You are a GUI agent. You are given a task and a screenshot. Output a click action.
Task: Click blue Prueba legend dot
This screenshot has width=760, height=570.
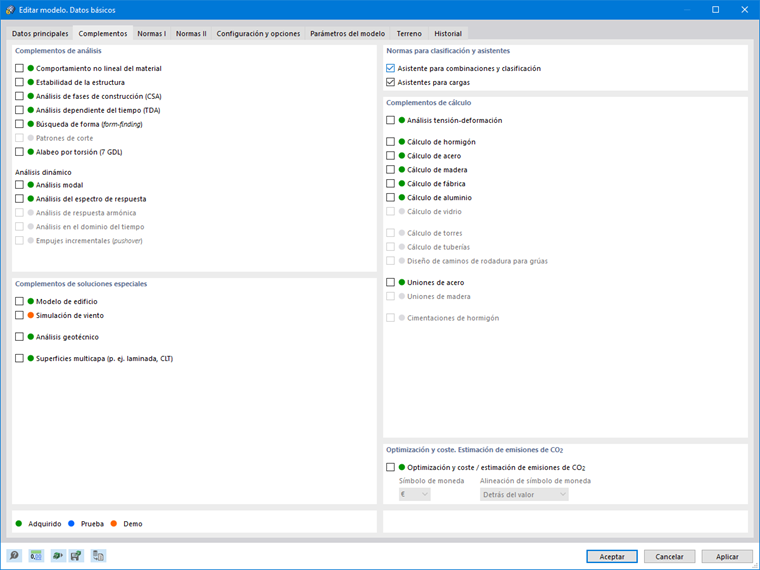point(71,523)
